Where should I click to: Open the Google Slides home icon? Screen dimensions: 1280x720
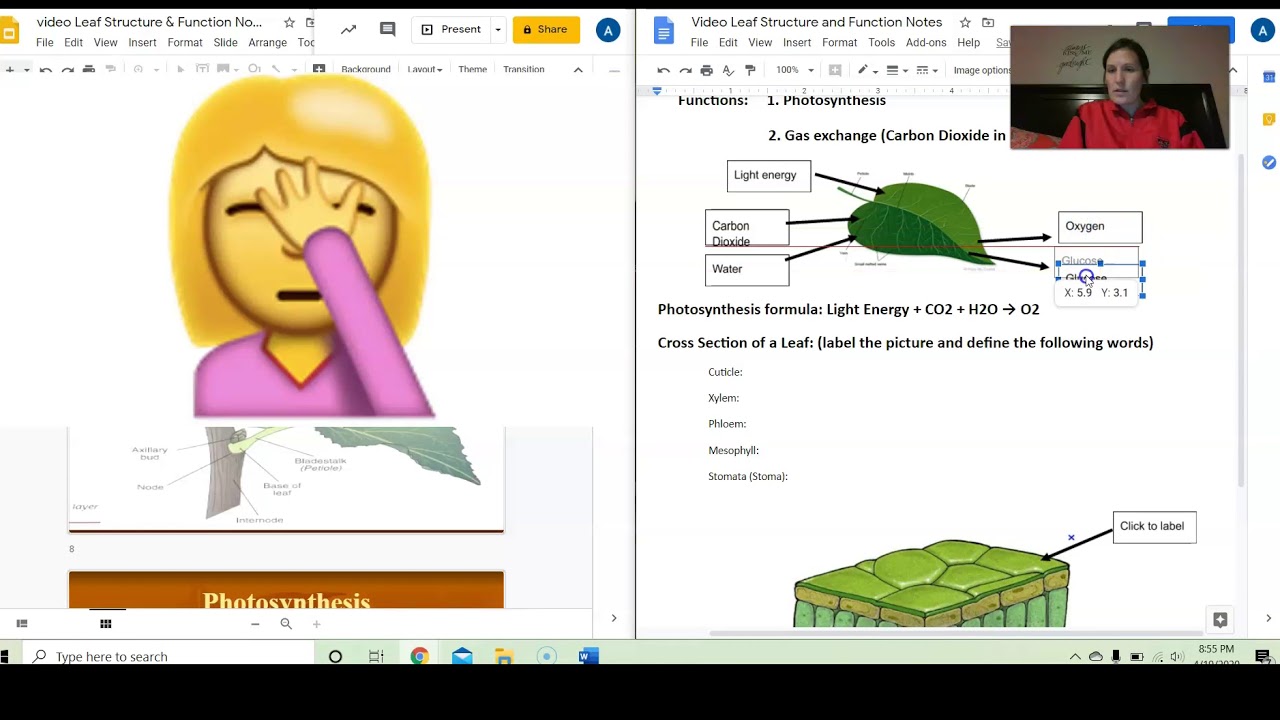(x=8, y=30)
